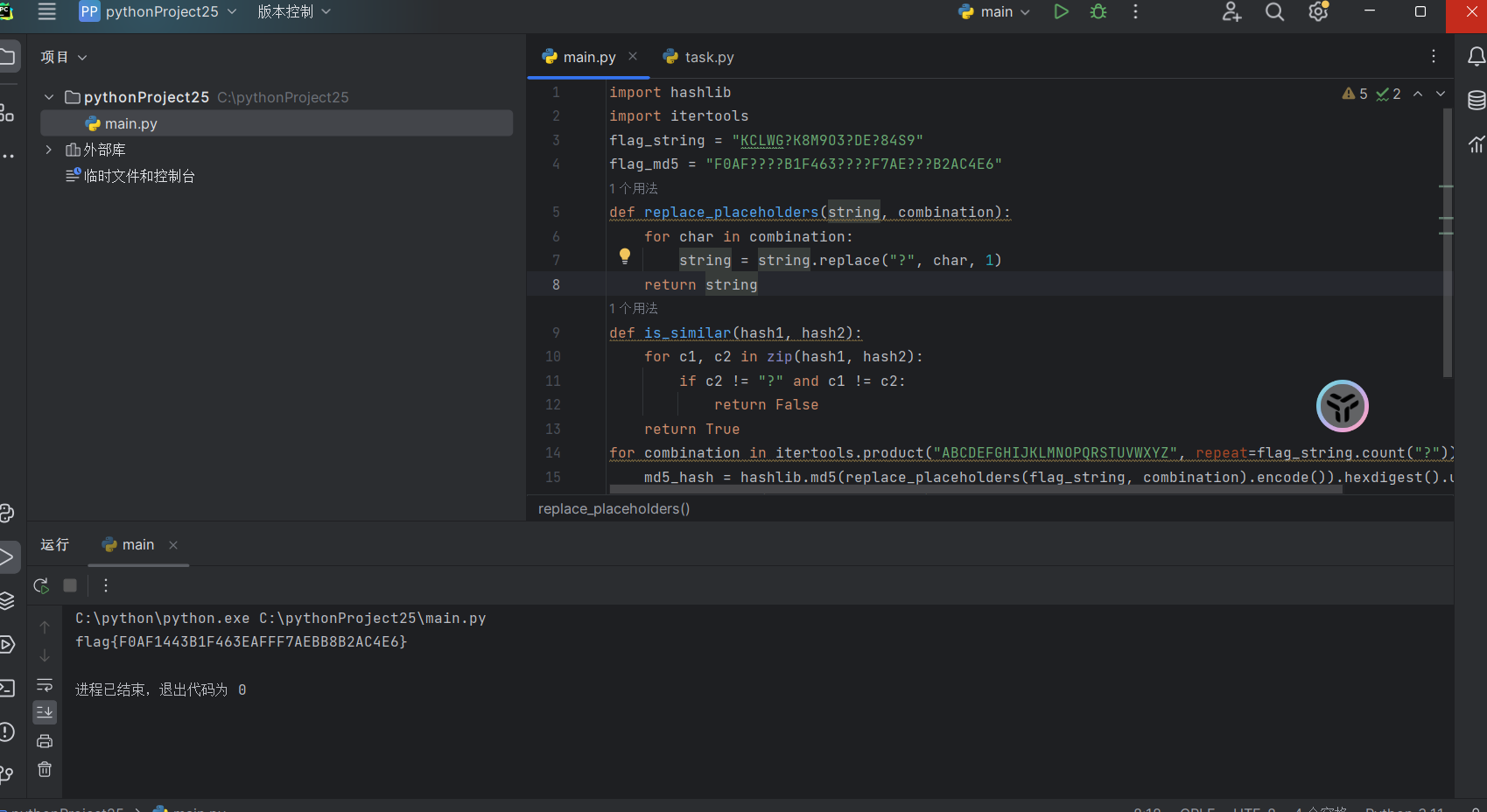
Task: Open IDE settings gear
Action: [1318, 11]
